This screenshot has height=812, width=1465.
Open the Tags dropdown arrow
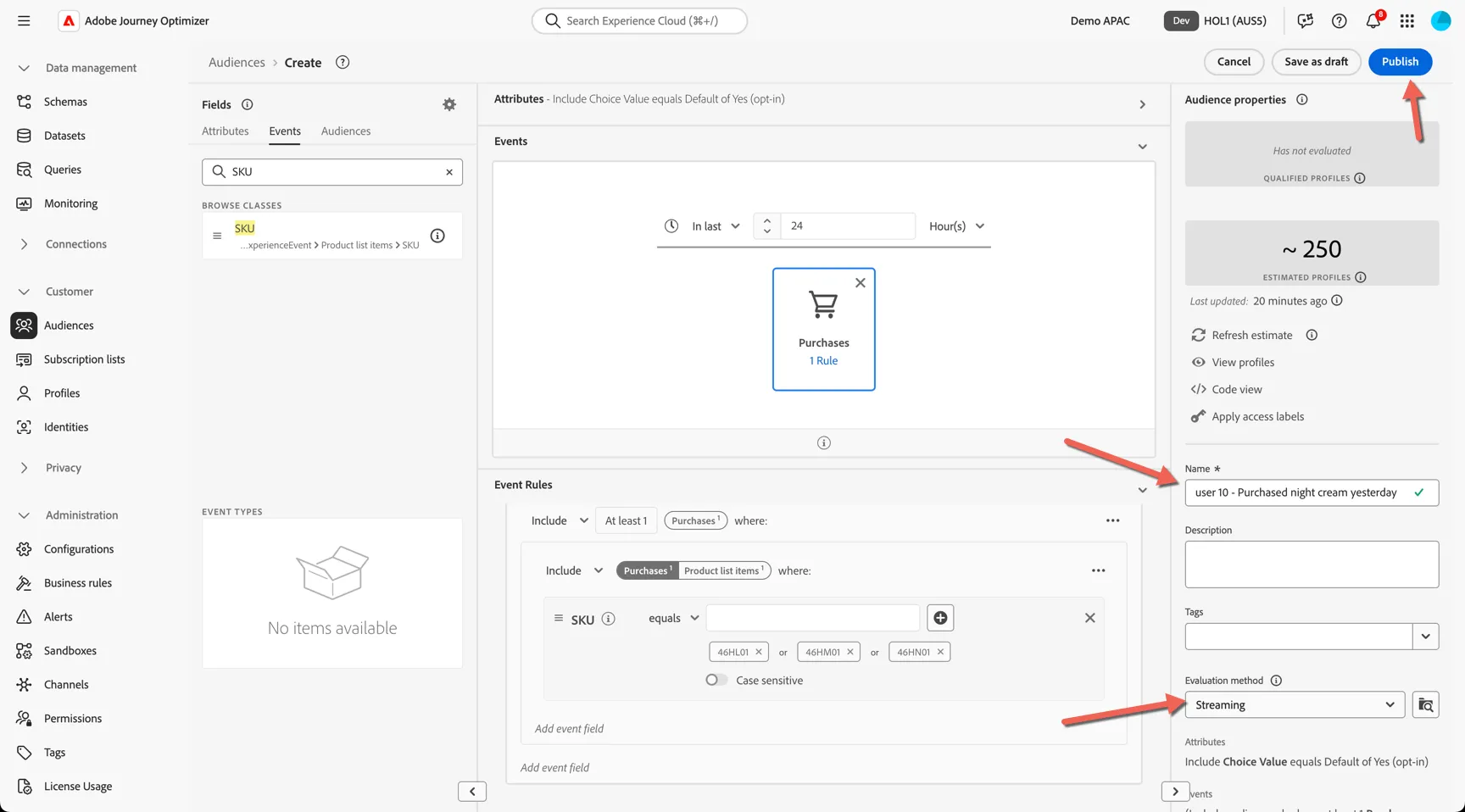click(x=1426, y=637)
